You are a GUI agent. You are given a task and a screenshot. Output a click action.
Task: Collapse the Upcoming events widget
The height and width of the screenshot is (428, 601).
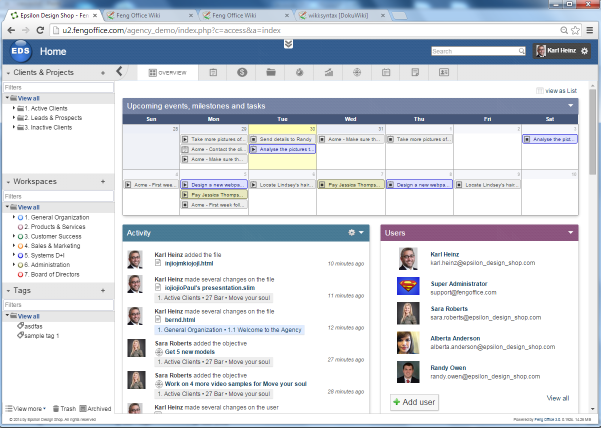coord(570,105)
